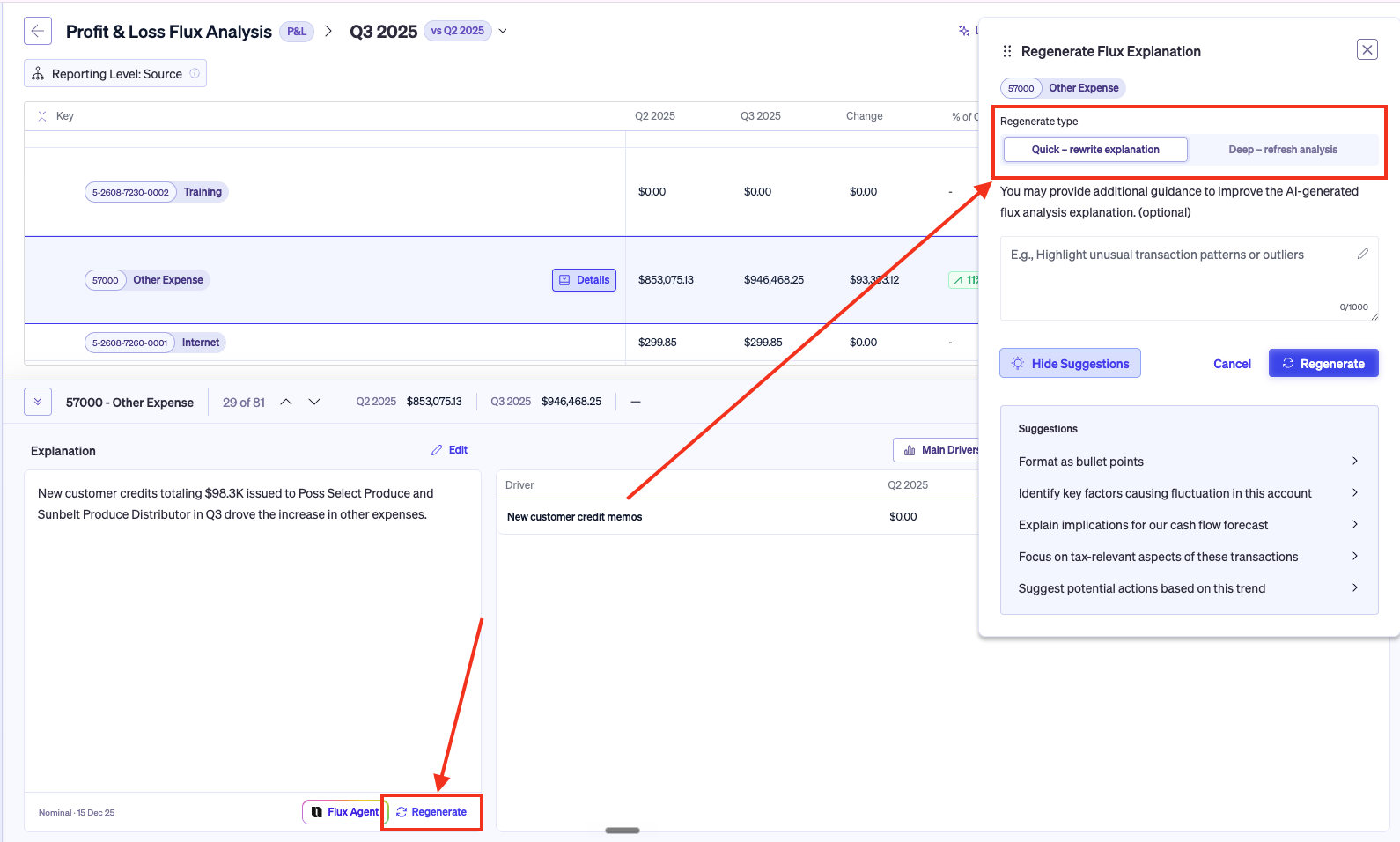Click the additional guidance text field
The image size is (1400, 842).
1189,278
